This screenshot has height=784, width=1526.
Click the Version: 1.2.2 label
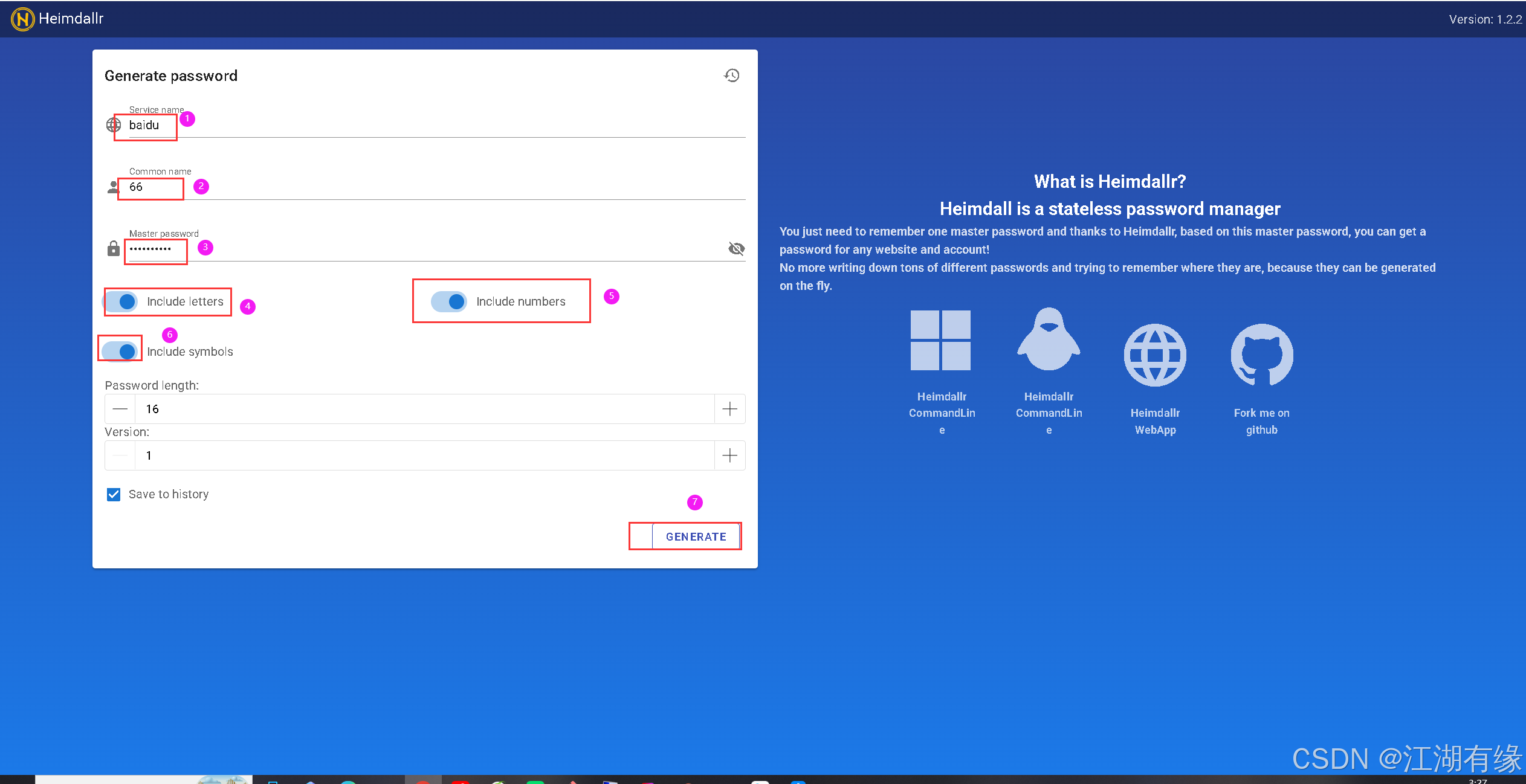(1485, 19)
